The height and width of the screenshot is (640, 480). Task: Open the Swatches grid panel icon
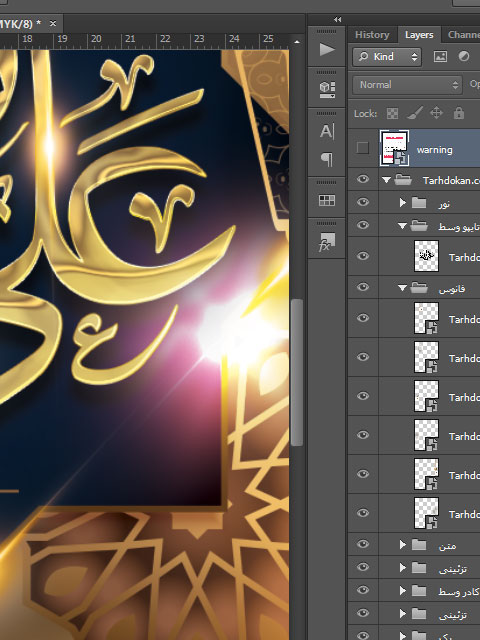coord(327,200)
